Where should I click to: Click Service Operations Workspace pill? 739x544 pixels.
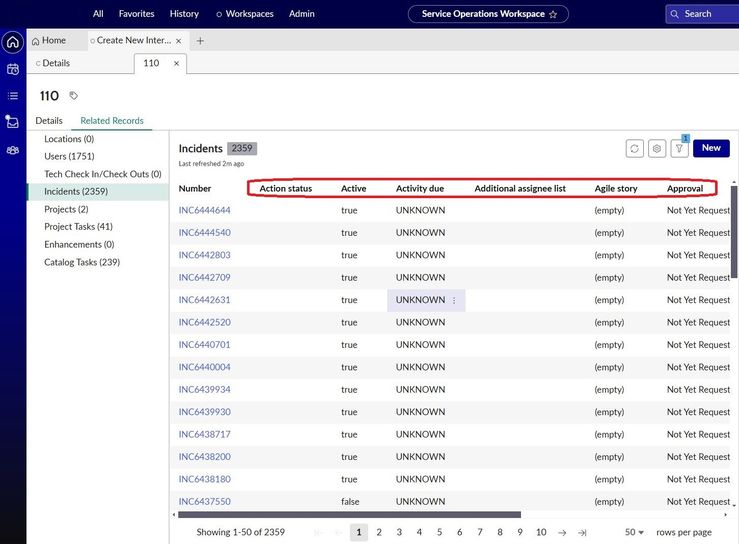pos(488,14)
